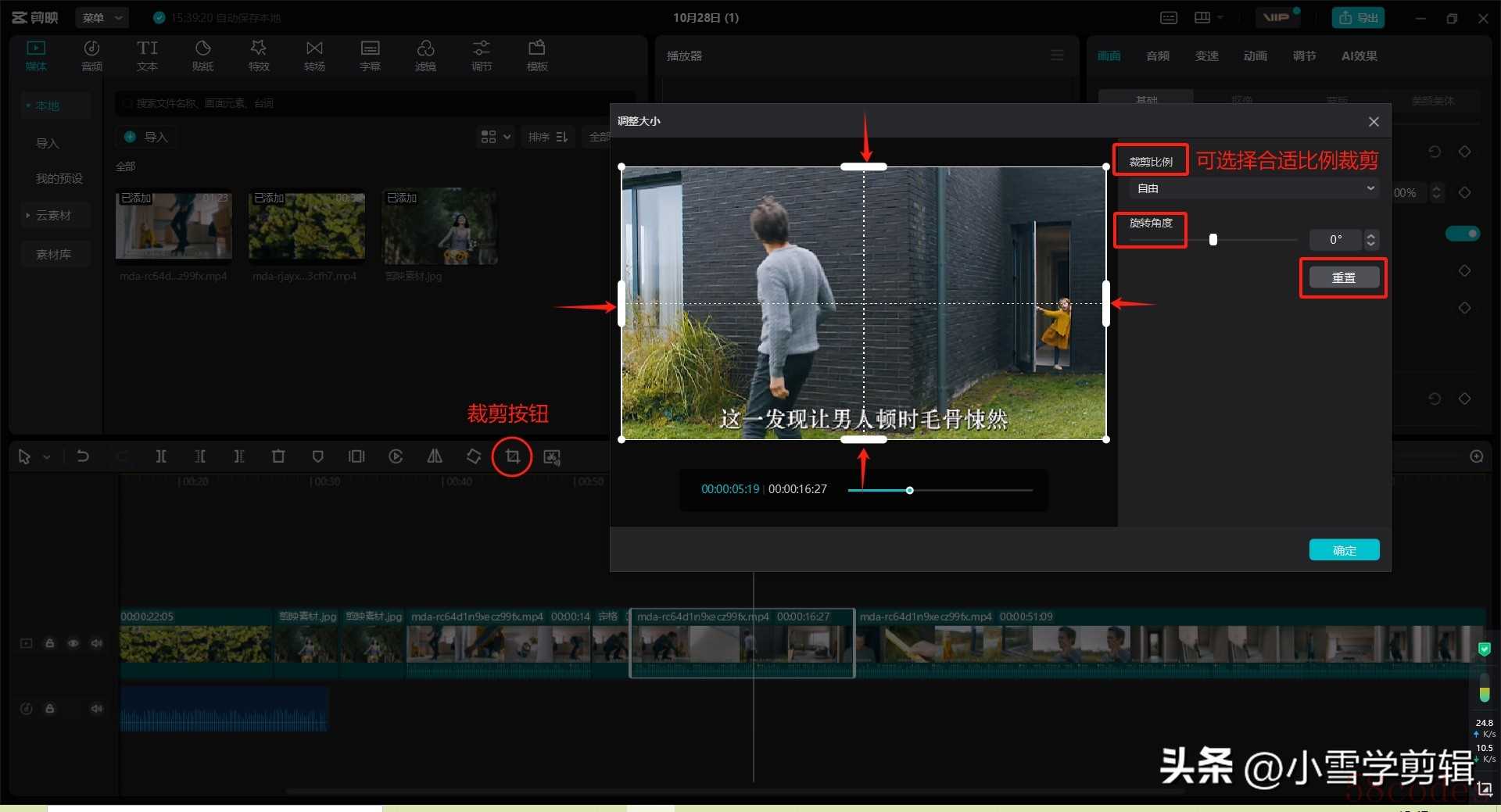This screenshot has width=1501, height=812.
Task: Open the 排序 sort dropdown
Action: pos(547,137)
